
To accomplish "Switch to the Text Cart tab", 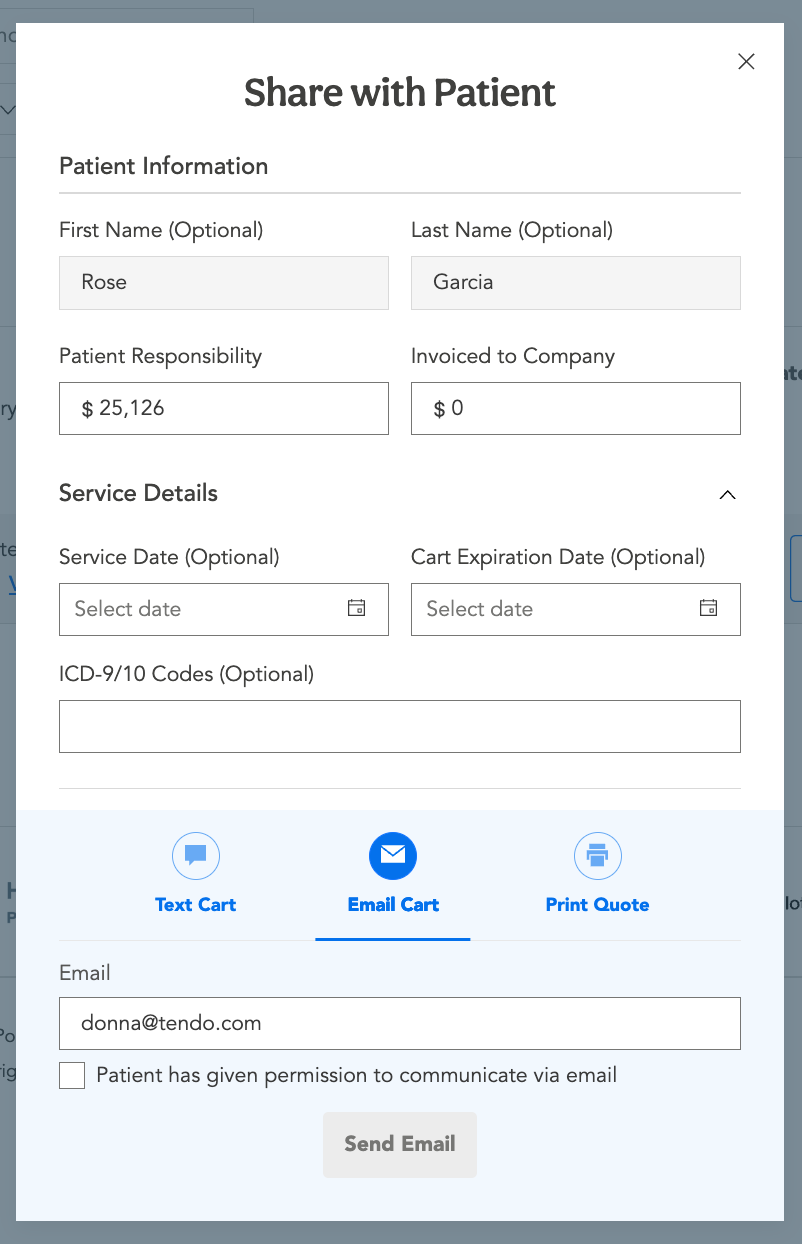I will tap(196, 904).
